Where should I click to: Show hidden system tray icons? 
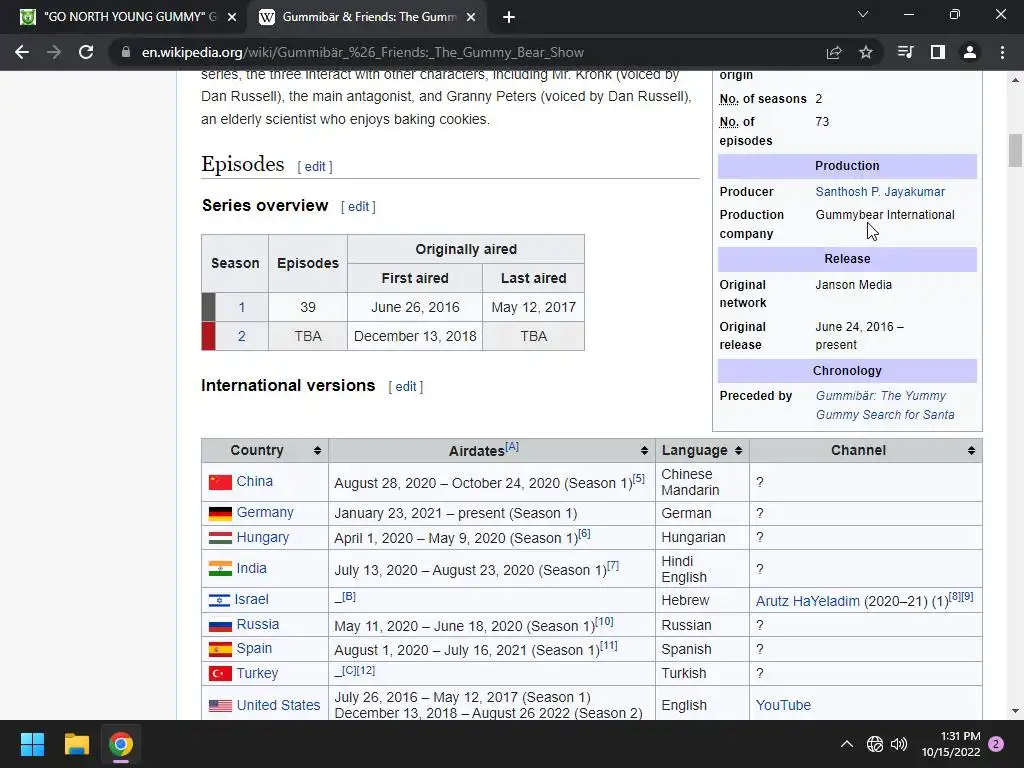coord(847,744)
